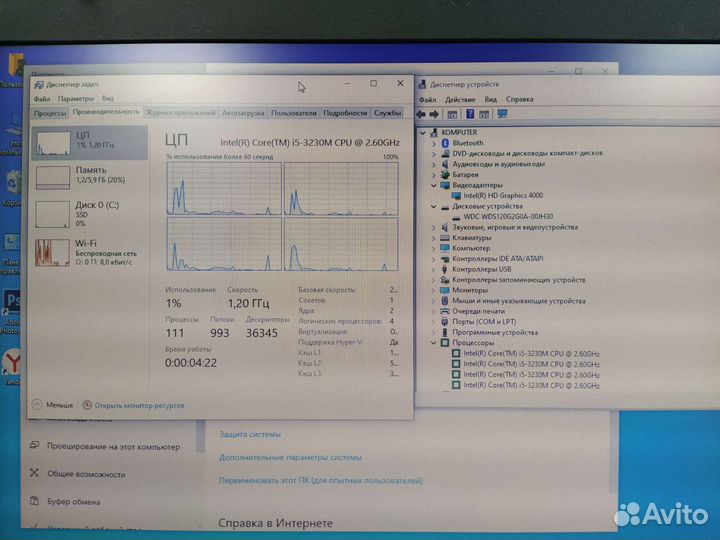Select the Диск 0 (C:) performance item
The width and height of the screenshot is (720, 540).
coord(90,214)
